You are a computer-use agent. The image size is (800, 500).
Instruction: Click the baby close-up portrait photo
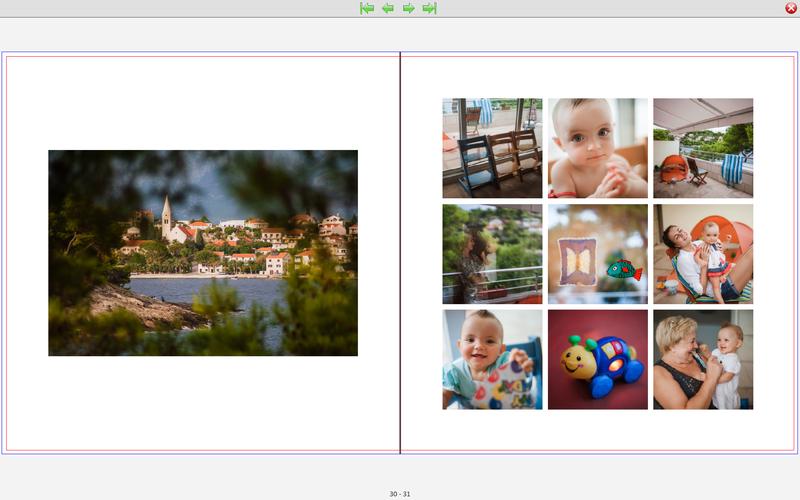(x=598, y=148)
